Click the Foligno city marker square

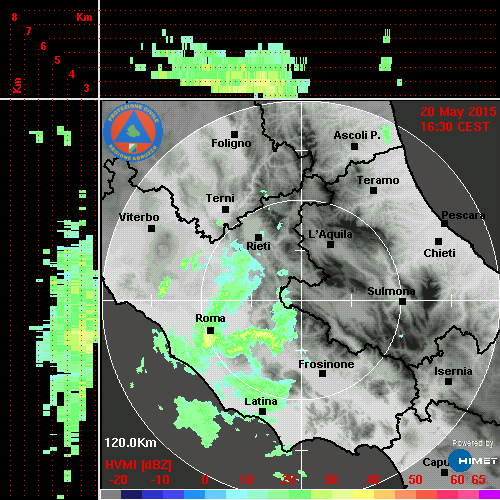234,134
